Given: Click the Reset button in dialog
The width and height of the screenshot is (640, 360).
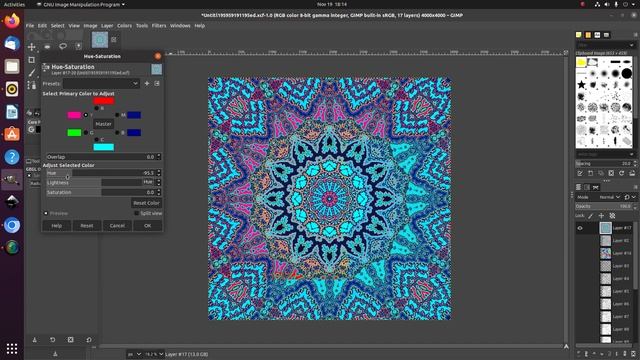Looking at the screenshot, I should pos(87,225).
